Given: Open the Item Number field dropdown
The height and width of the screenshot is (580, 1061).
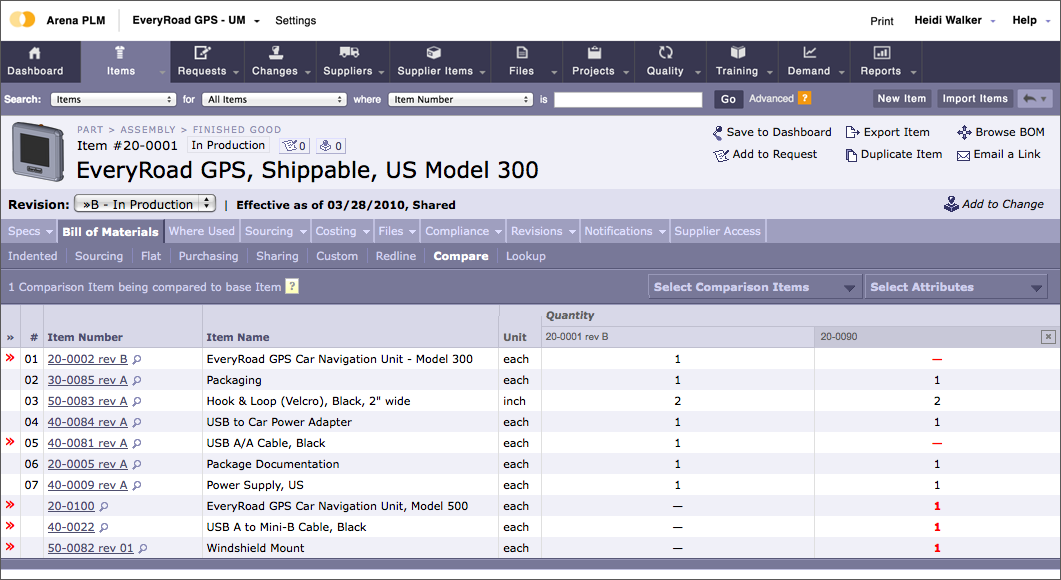Looking at the screenshot, I should pos(460,99).
